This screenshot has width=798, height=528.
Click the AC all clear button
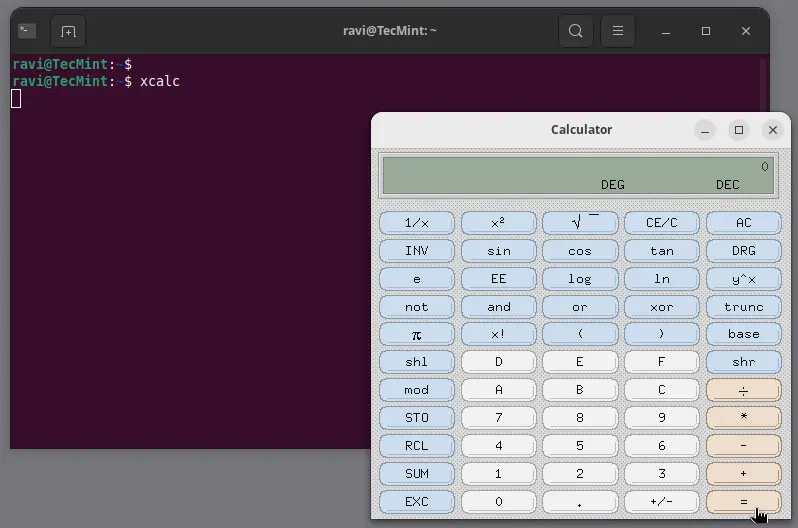tap(744, 223)
